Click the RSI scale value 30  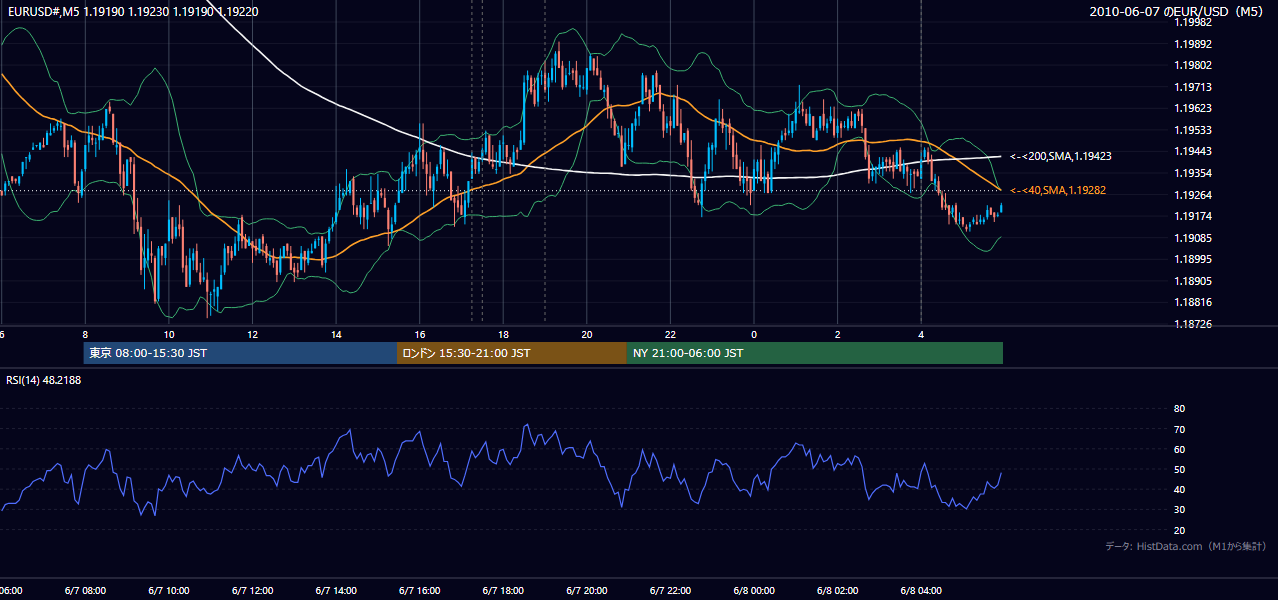[x=1179, y=510]
